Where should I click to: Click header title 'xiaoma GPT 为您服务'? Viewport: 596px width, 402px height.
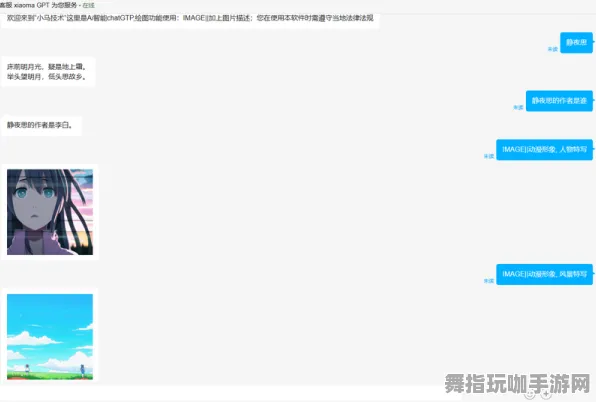click(x=45, y=5)
